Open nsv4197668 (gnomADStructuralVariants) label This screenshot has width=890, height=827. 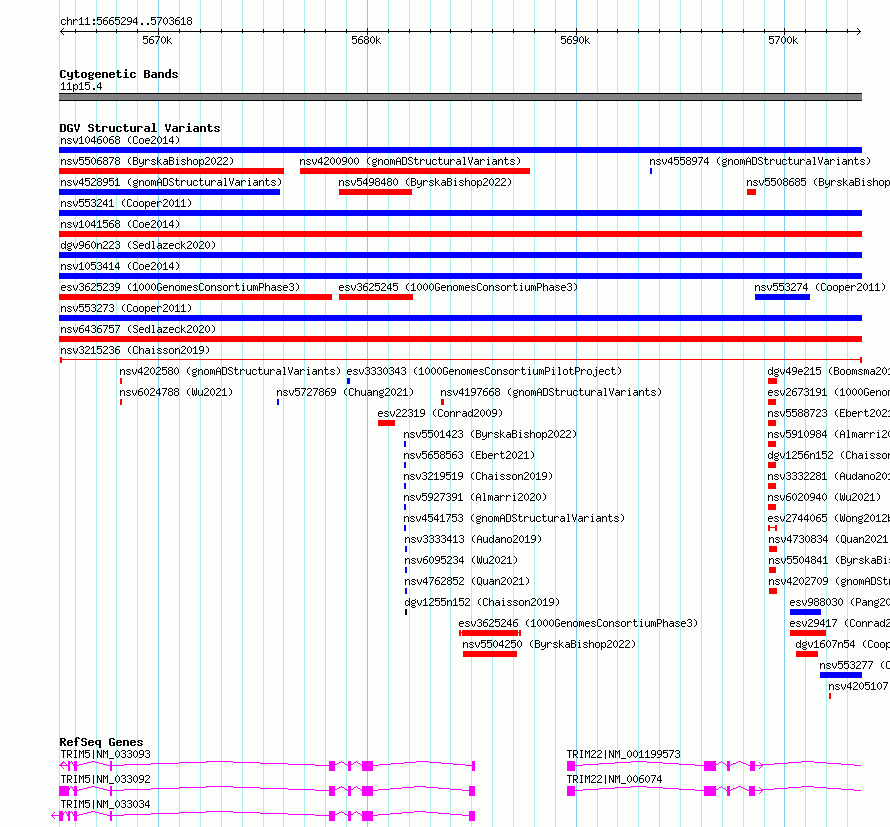[551, 392]
